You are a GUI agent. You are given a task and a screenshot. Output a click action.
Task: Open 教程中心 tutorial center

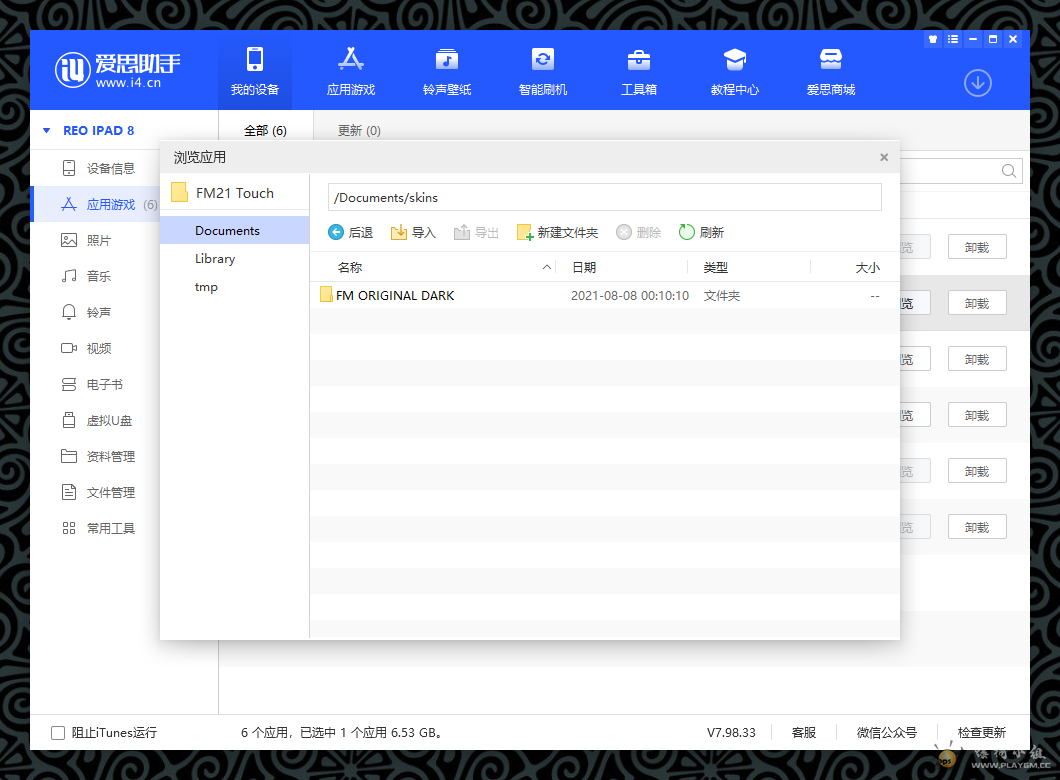[x=734, y=70]
